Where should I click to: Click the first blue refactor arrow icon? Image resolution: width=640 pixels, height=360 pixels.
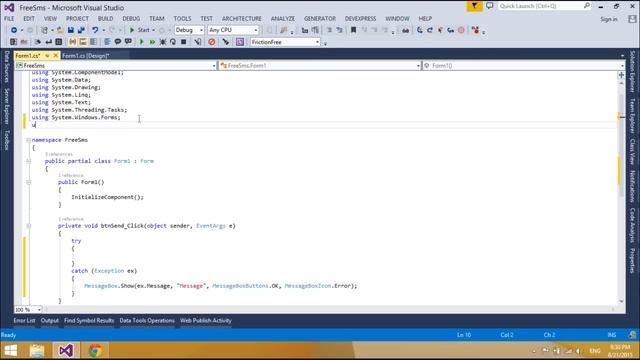[420, 30]
